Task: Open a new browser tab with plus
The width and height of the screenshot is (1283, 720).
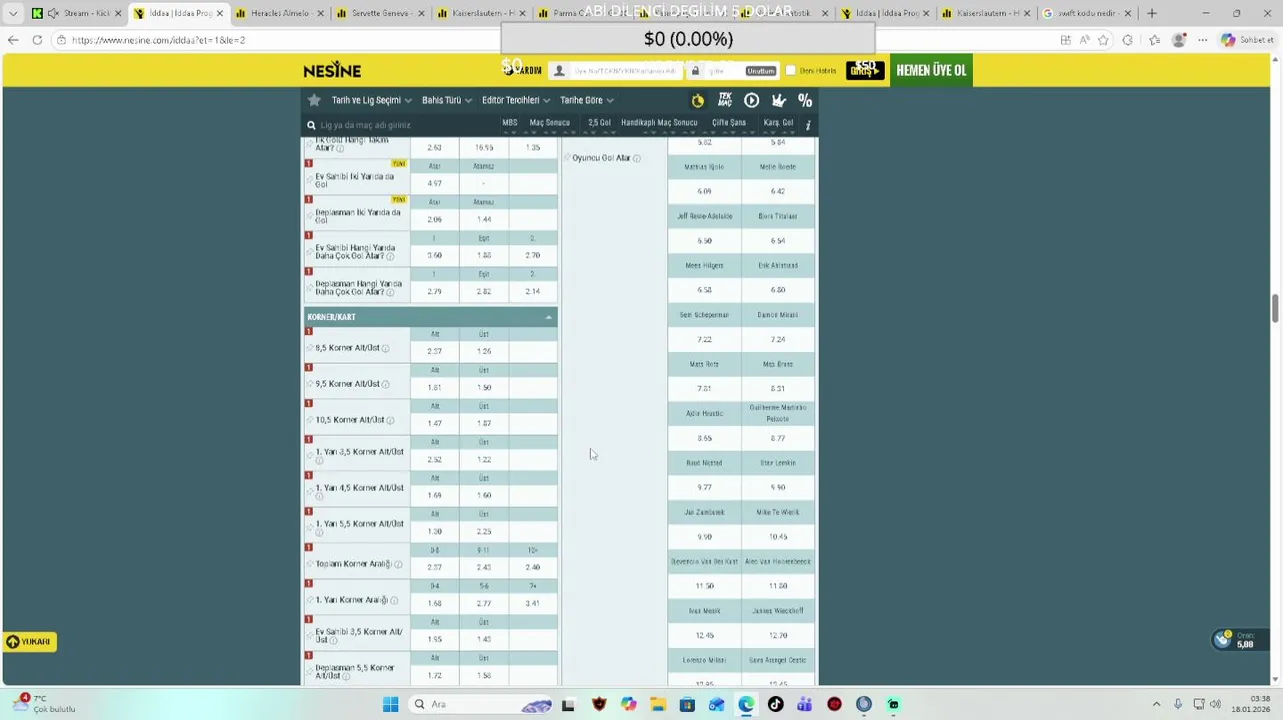Action: click(1152, 13)
